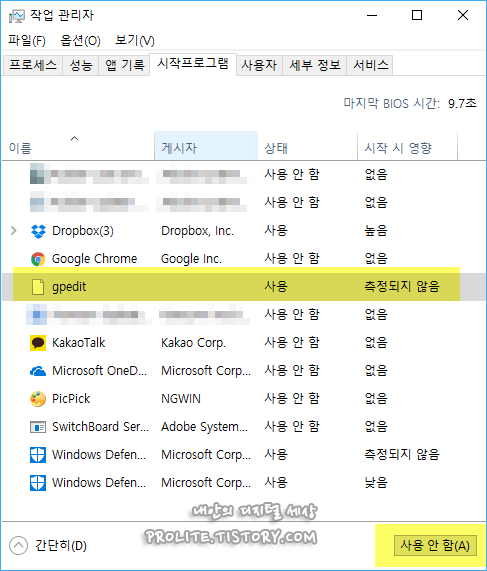Switch to the 앱 기록 tab
The image size is (487, 571).
[125, 65]
